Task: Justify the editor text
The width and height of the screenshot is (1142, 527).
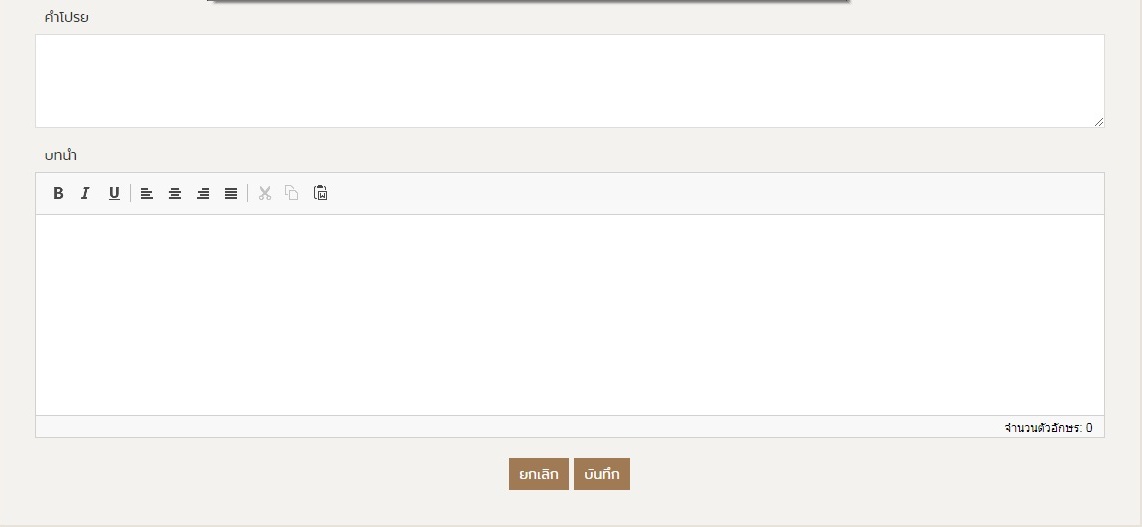Action: click(231, 193)
